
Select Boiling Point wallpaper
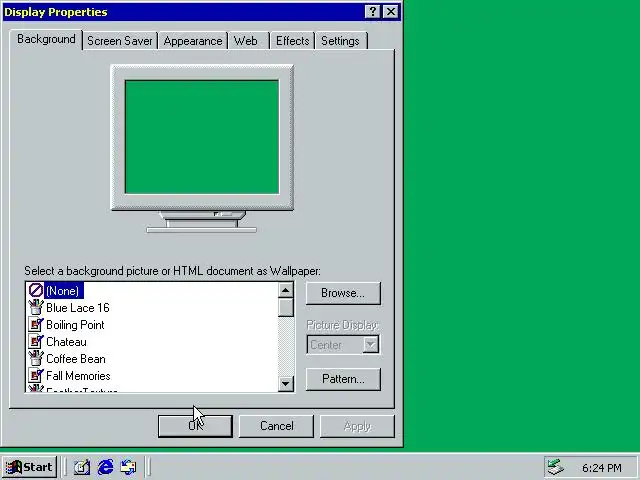[75, 325]
